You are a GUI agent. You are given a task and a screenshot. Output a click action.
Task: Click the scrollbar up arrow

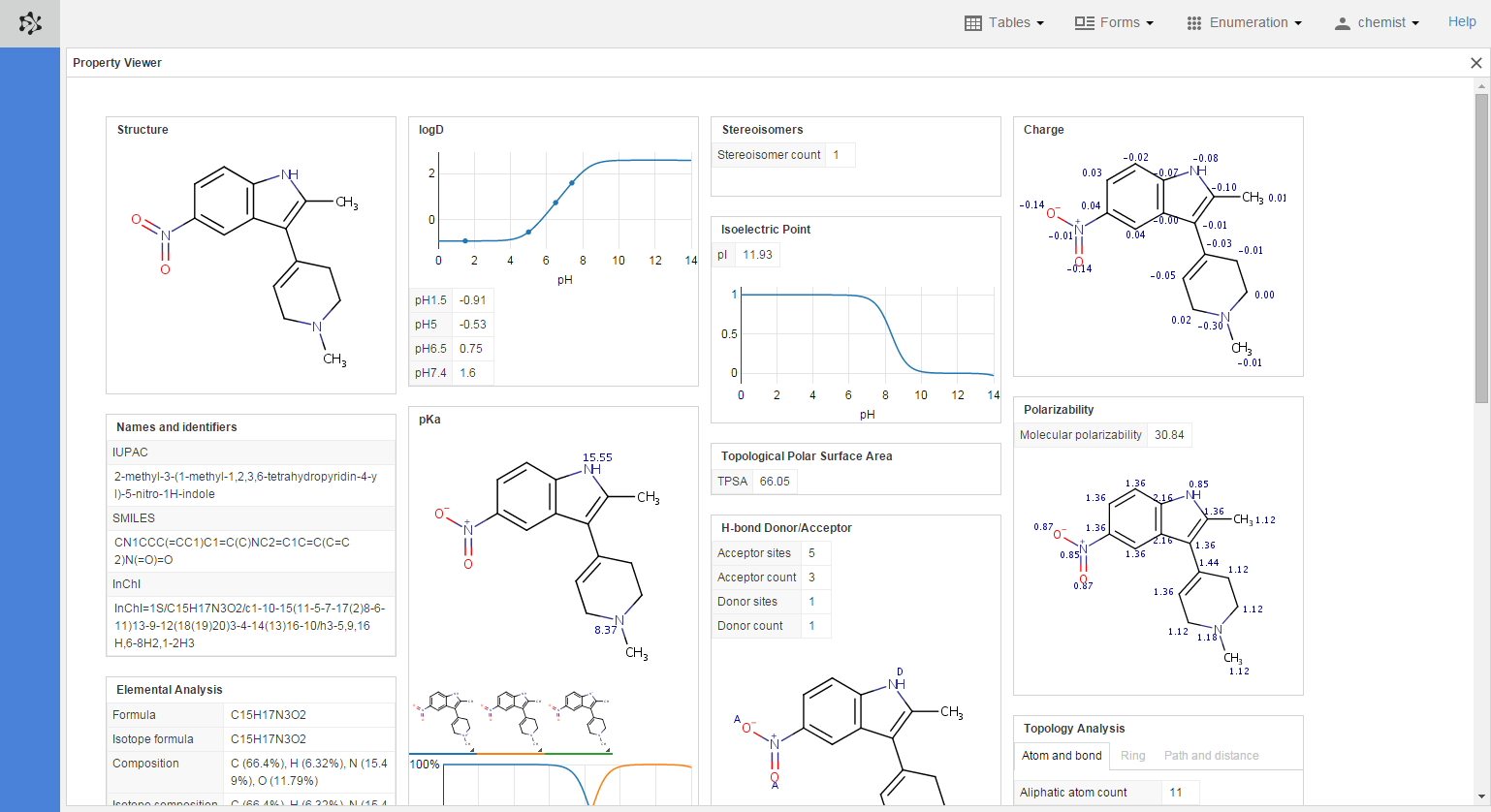1481,85
